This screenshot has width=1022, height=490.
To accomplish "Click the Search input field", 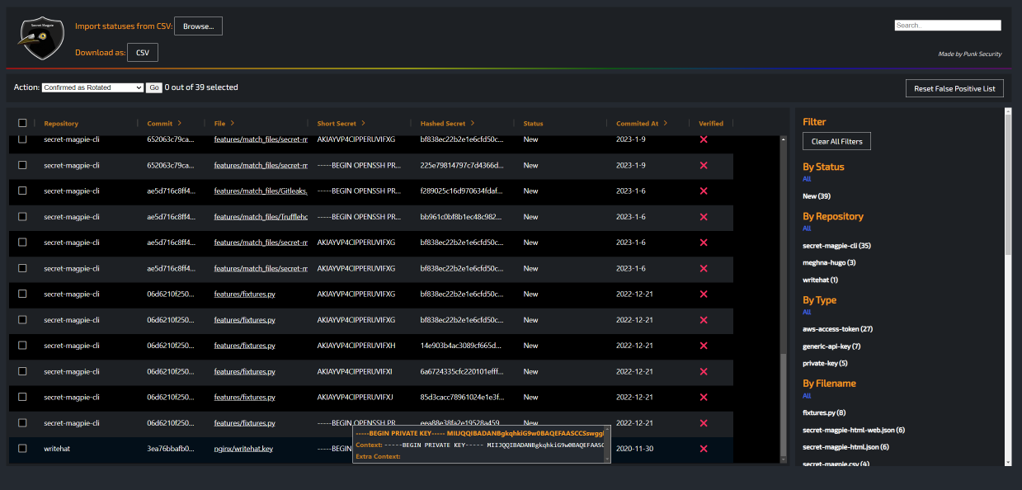I will pyautogui.click(x=948, y=25).
